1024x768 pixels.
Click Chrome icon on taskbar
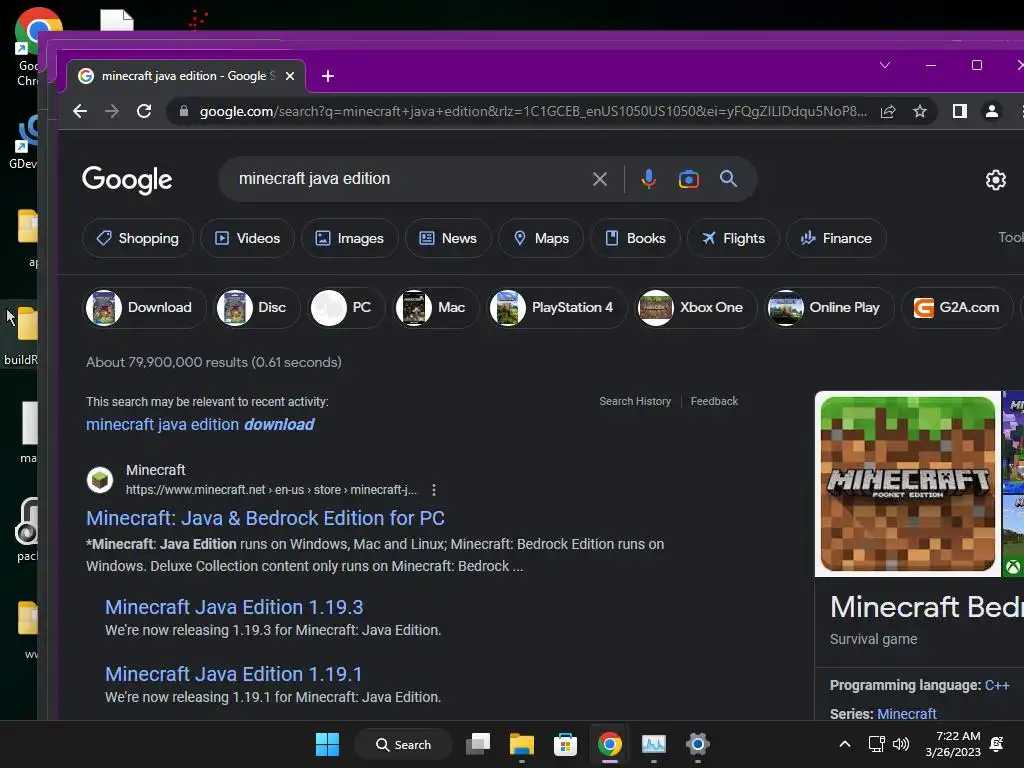coord(609,744)
